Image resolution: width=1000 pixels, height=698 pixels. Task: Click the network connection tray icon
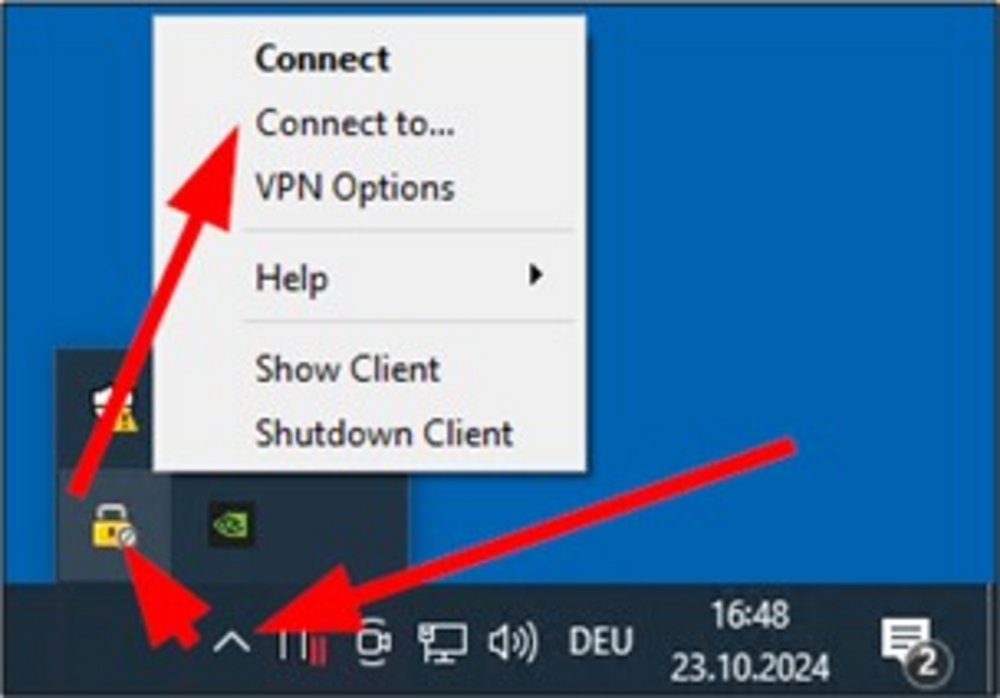443,642
